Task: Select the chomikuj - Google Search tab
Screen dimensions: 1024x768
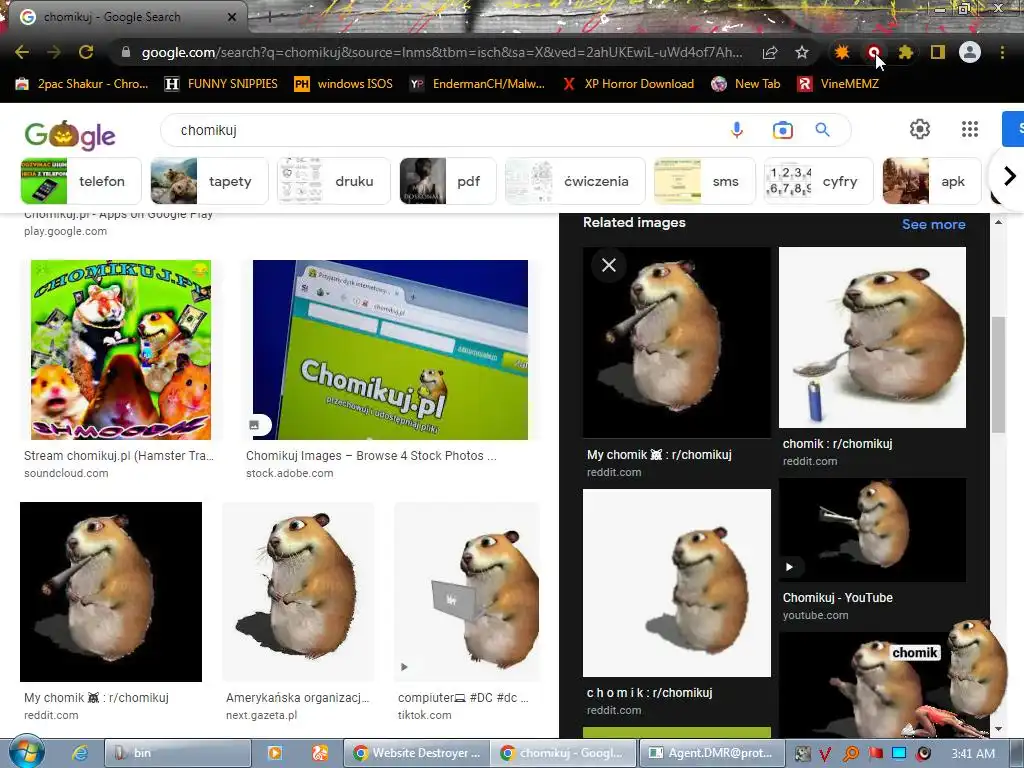Action: pyautogui.click(x=124, y=17)
